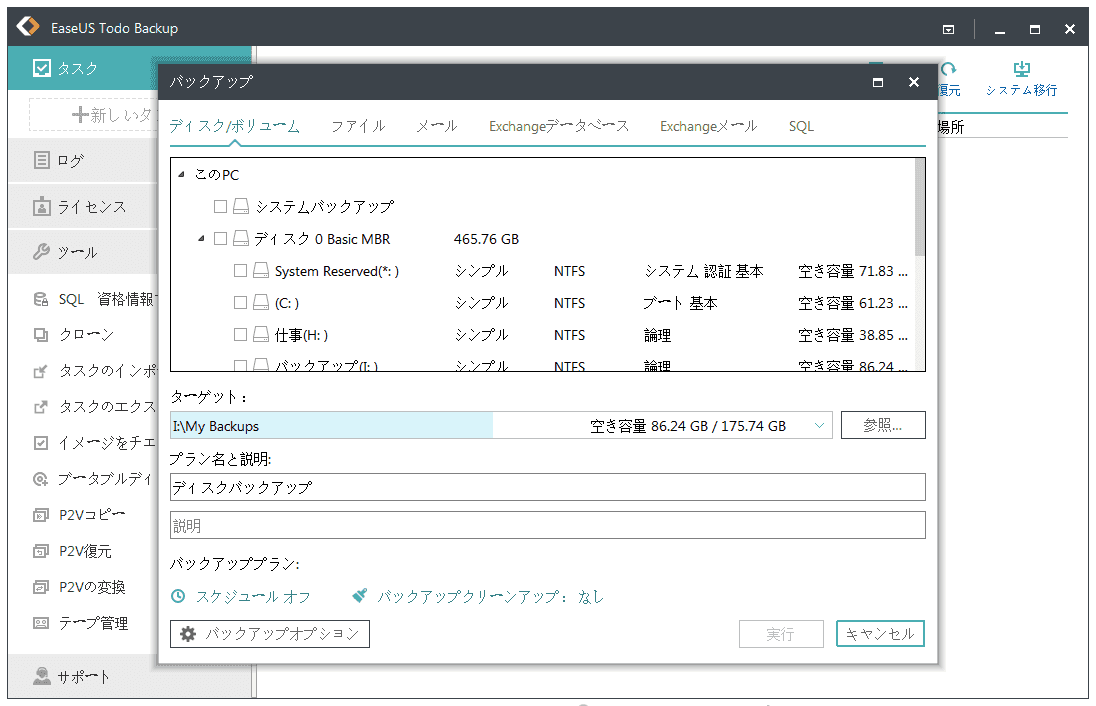The height and width of the screenshot is (706, 1096).
Task: Click the システム移行 icon in toolbar
Action: point(1022,69)
